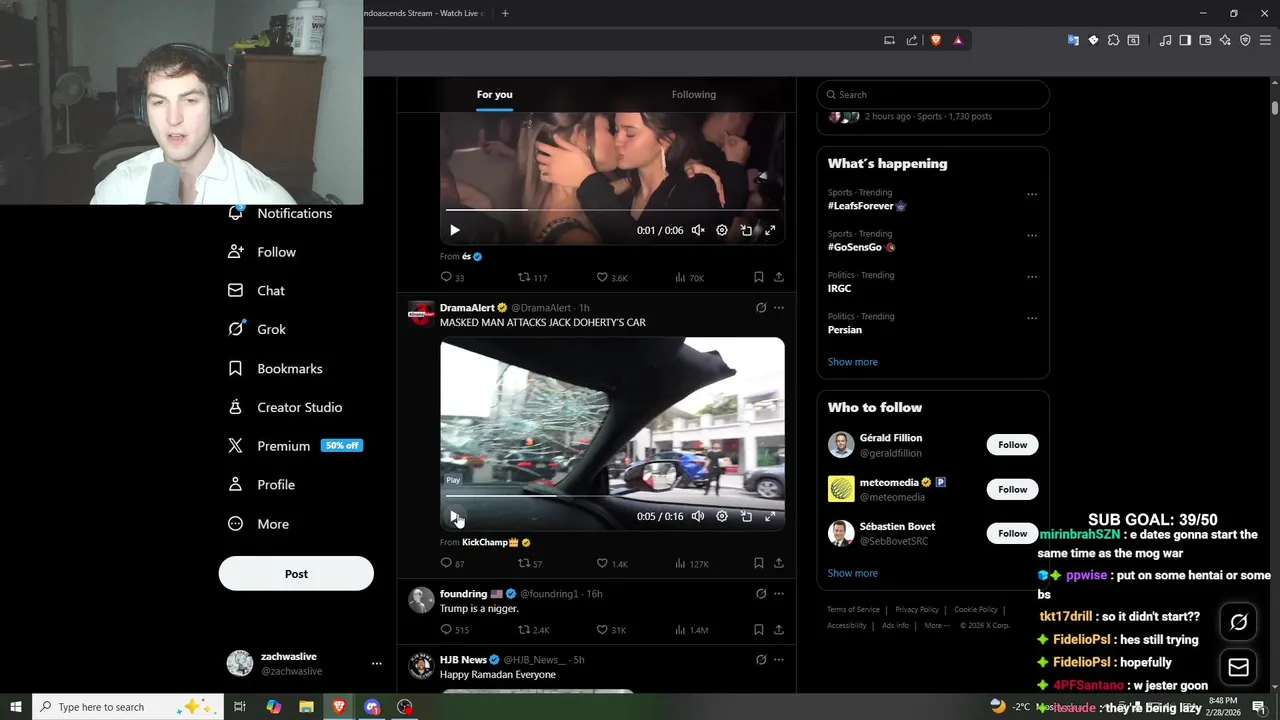This screenshot has height=720, width=1280.
Task: Play the first video in the feed
Action: tap(454, 230)
